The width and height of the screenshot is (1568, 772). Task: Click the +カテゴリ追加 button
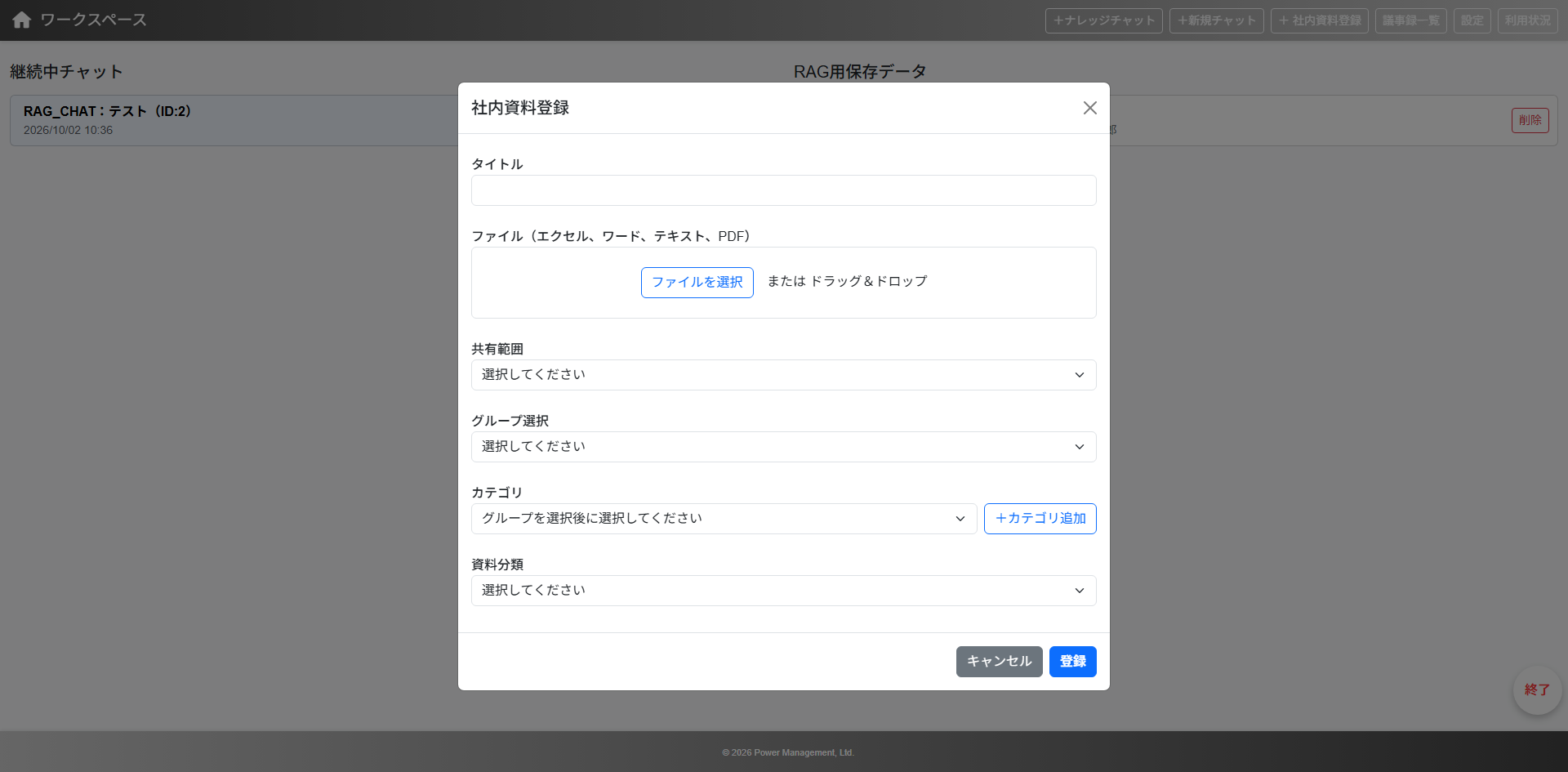[1040, 519]
